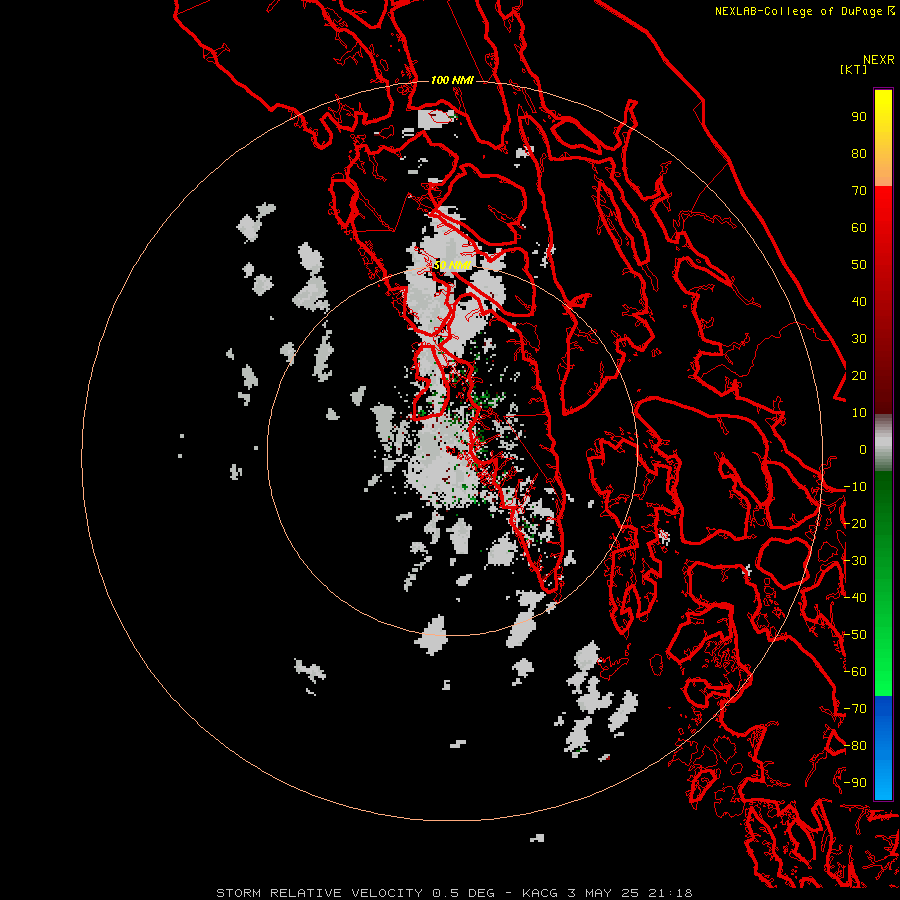Click the gray zero-velocity segment of color bar
The width and height of the screenshot is (900, 900).
pyautogui.click(x=883, y=443)
